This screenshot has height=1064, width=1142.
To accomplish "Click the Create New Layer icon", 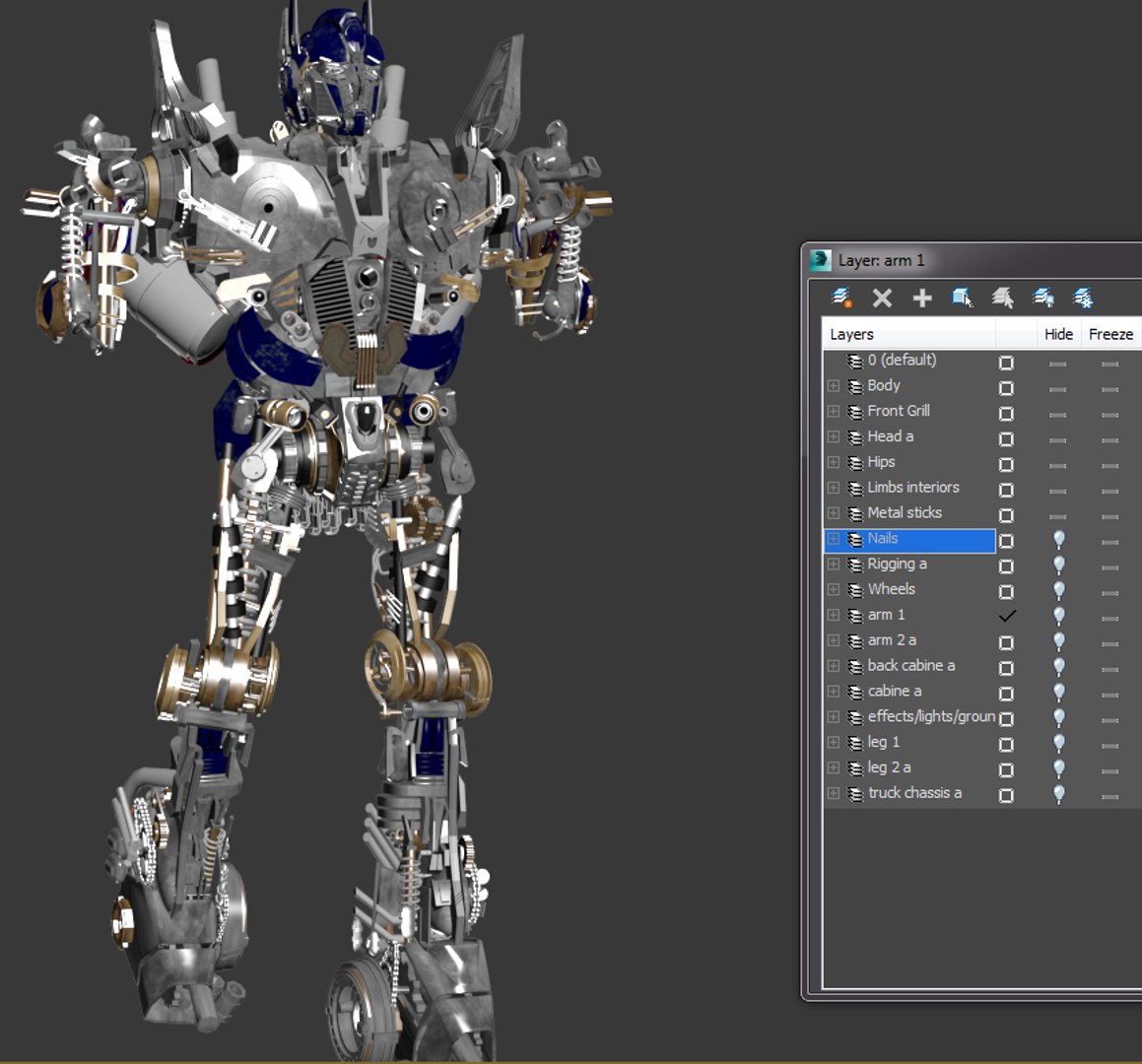I will [841, 298].
